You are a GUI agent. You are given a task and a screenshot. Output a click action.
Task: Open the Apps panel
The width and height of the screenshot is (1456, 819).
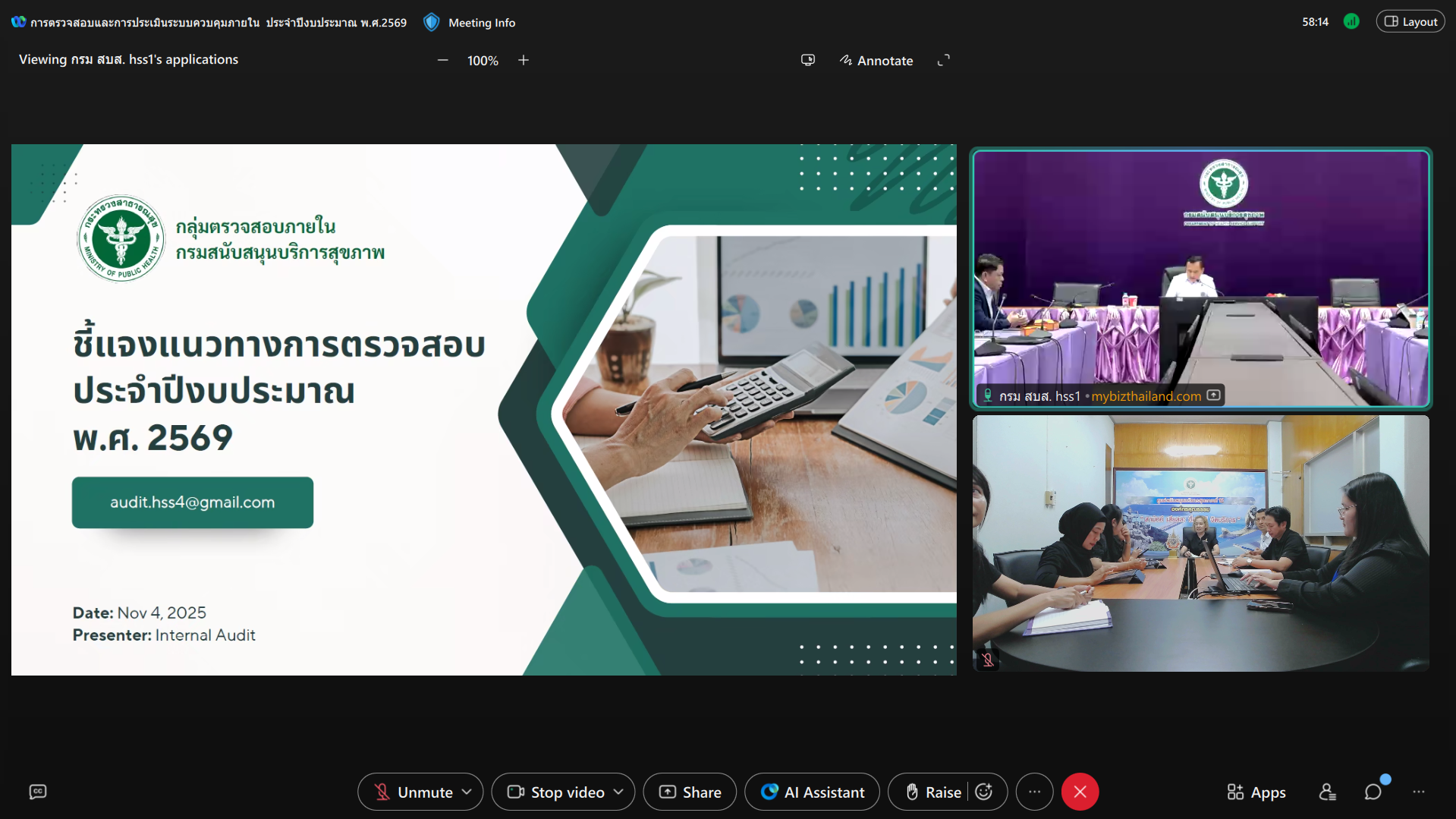(1256, 792)
